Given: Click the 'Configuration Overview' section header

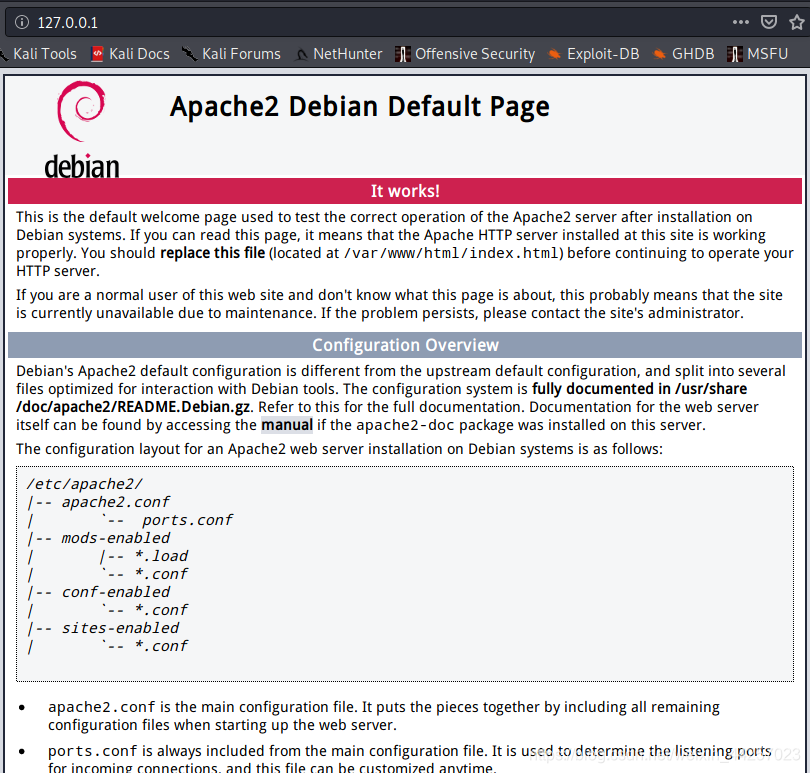Looking at the screenshot, I should [405, 345].
